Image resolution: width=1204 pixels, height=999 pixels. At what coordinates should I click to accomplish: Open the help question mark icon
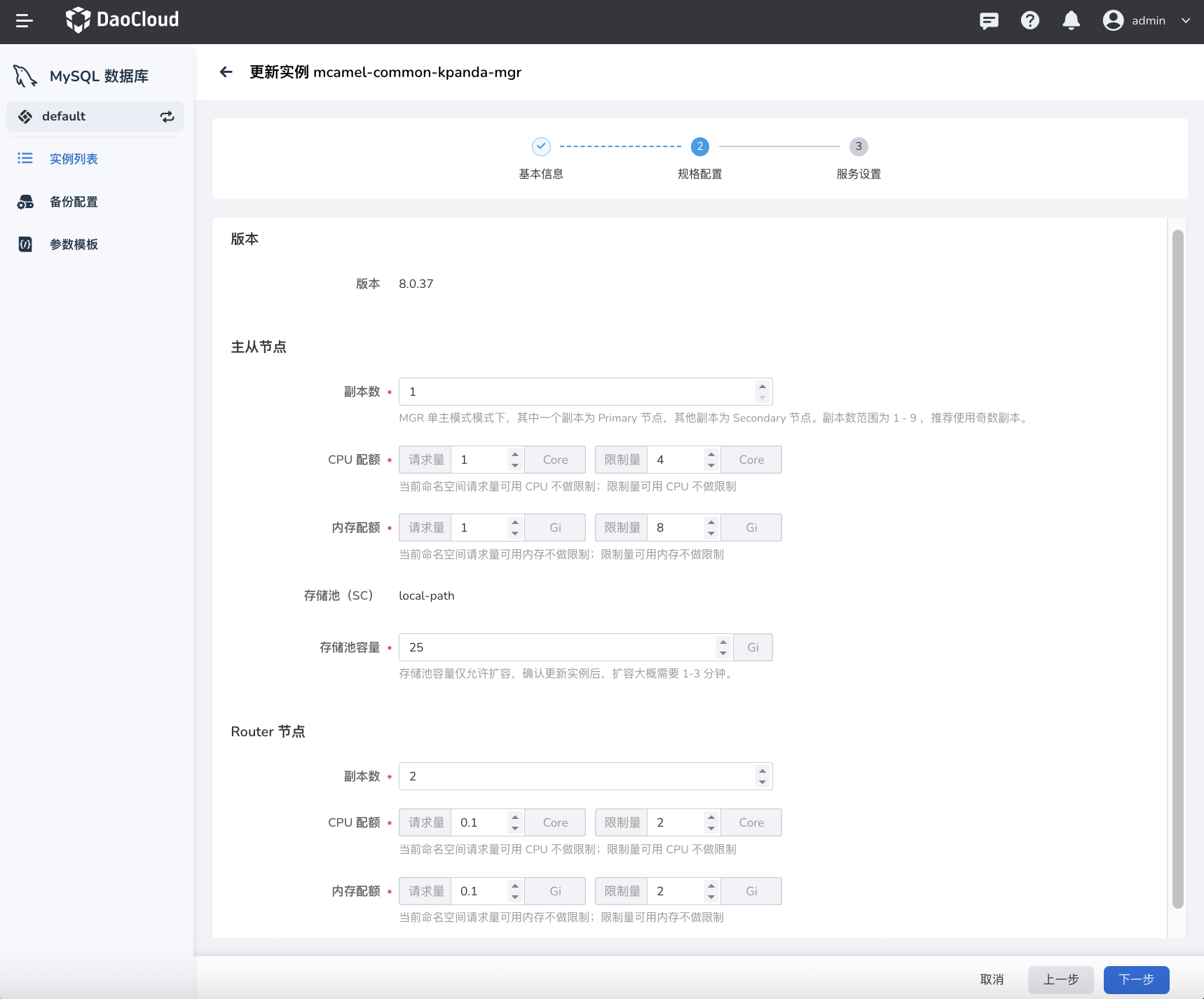tap(1029, 21)
